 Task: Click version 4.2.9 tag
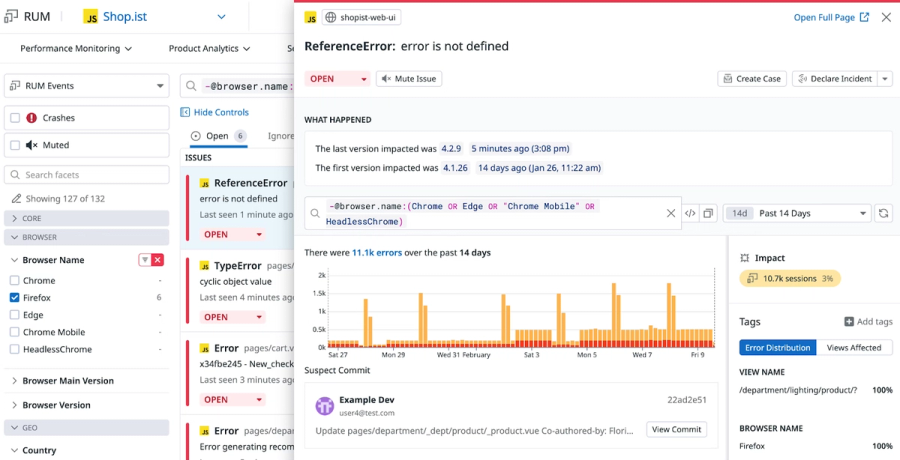[451, 149]
